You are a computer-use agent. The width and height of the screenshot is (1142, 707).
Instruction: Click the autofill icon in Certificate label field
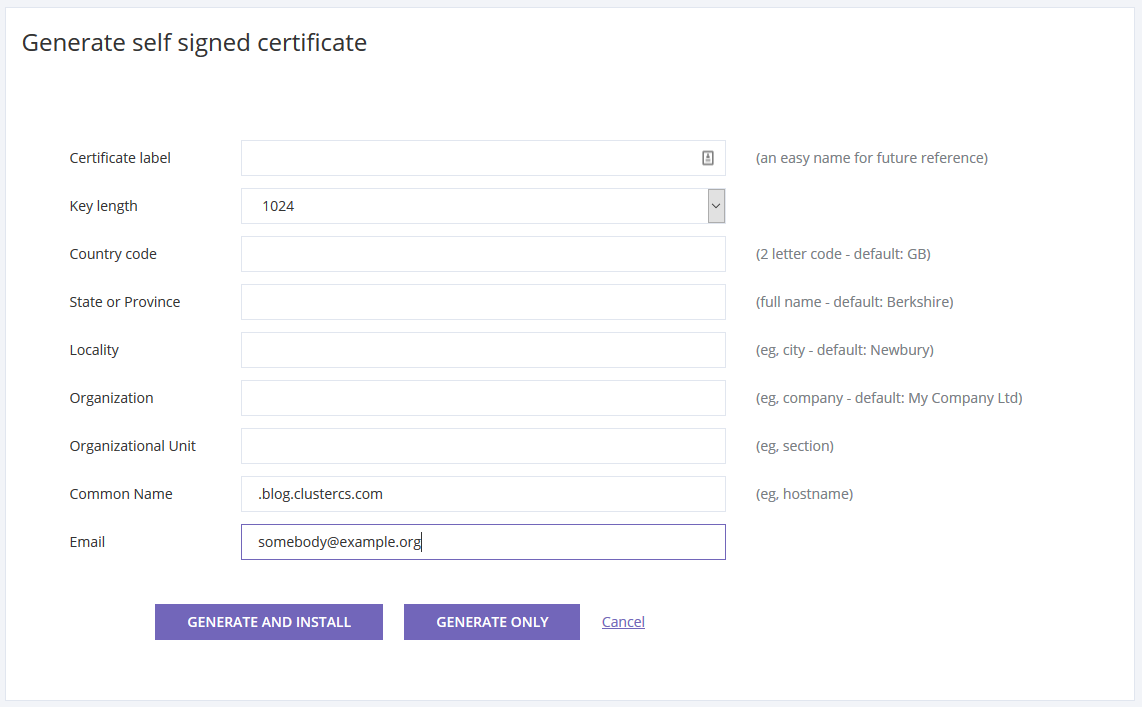coord(707,158)
